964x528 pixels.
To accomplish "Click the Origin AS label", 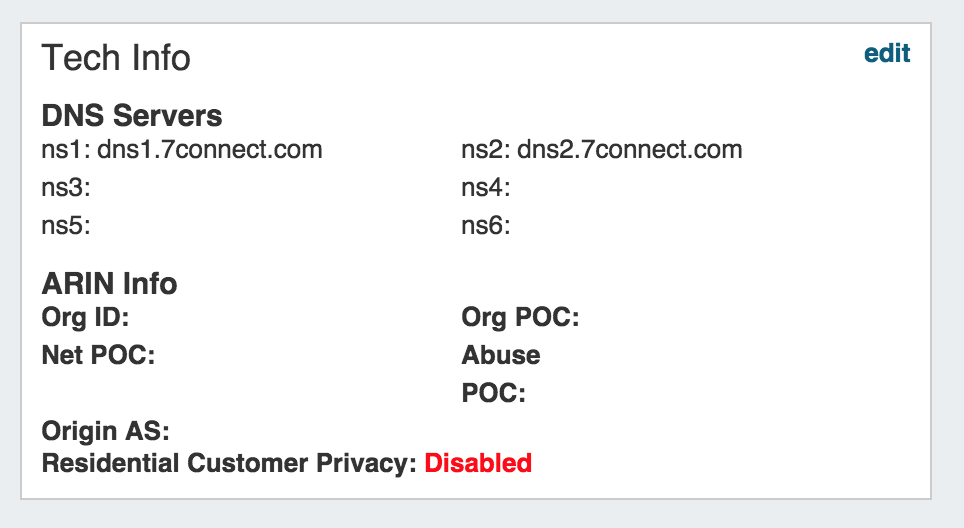I will click(x=105, y=432).
